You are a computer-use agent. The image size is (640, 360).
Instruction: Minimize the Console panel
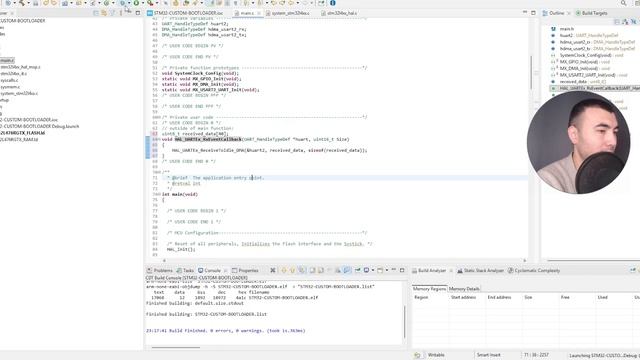click(393, 270)
